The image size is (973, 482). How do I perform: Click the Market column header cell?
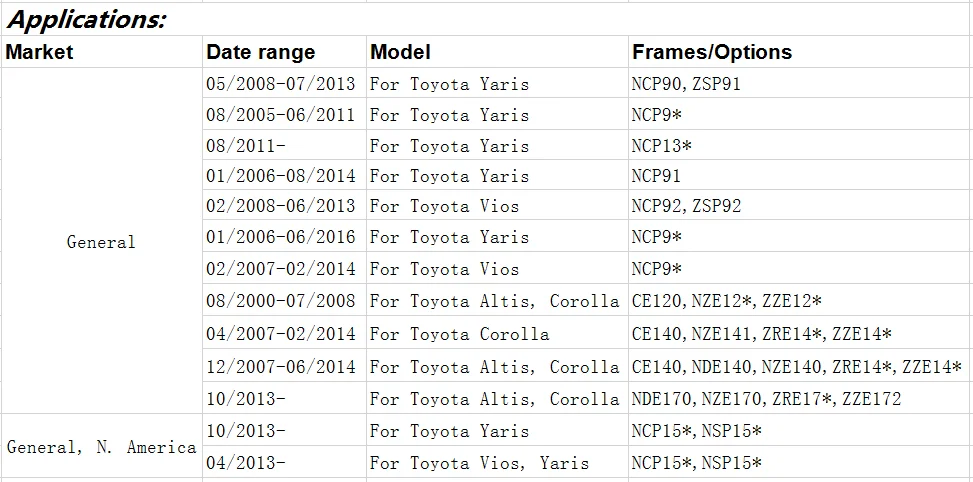coord(102,52)
